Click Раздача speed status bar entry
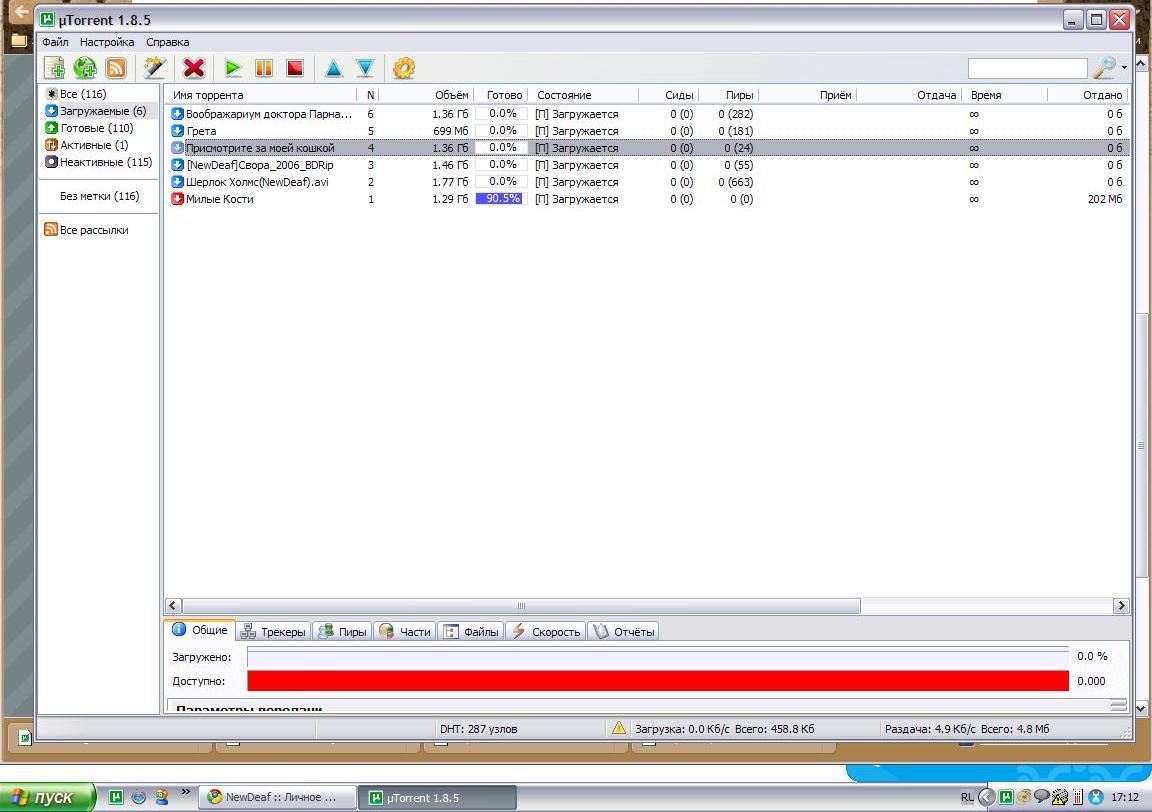This screenshot has width=1152, height=812. point(967,729)
